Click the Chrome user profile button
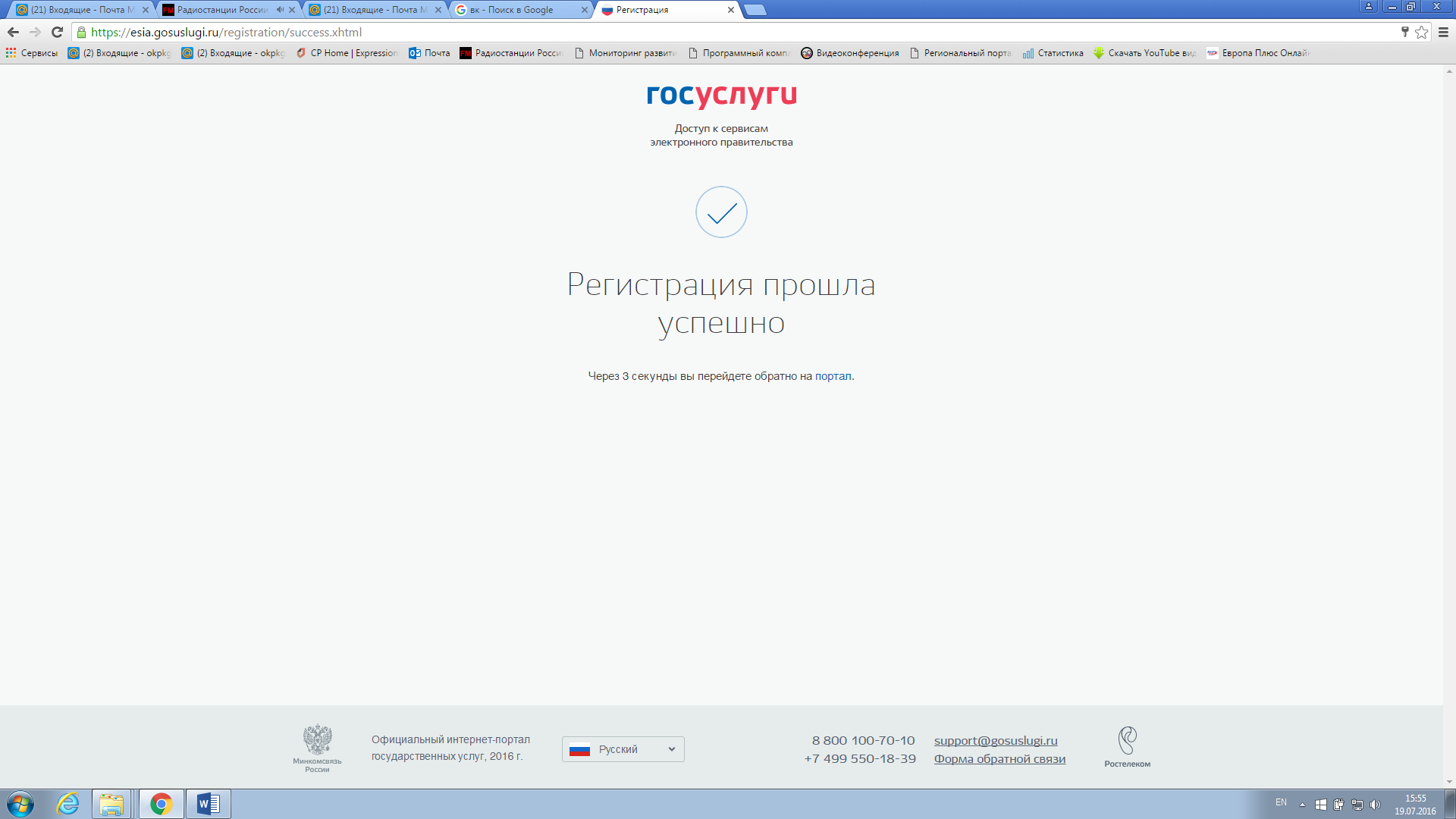 tap(1369, 6)
